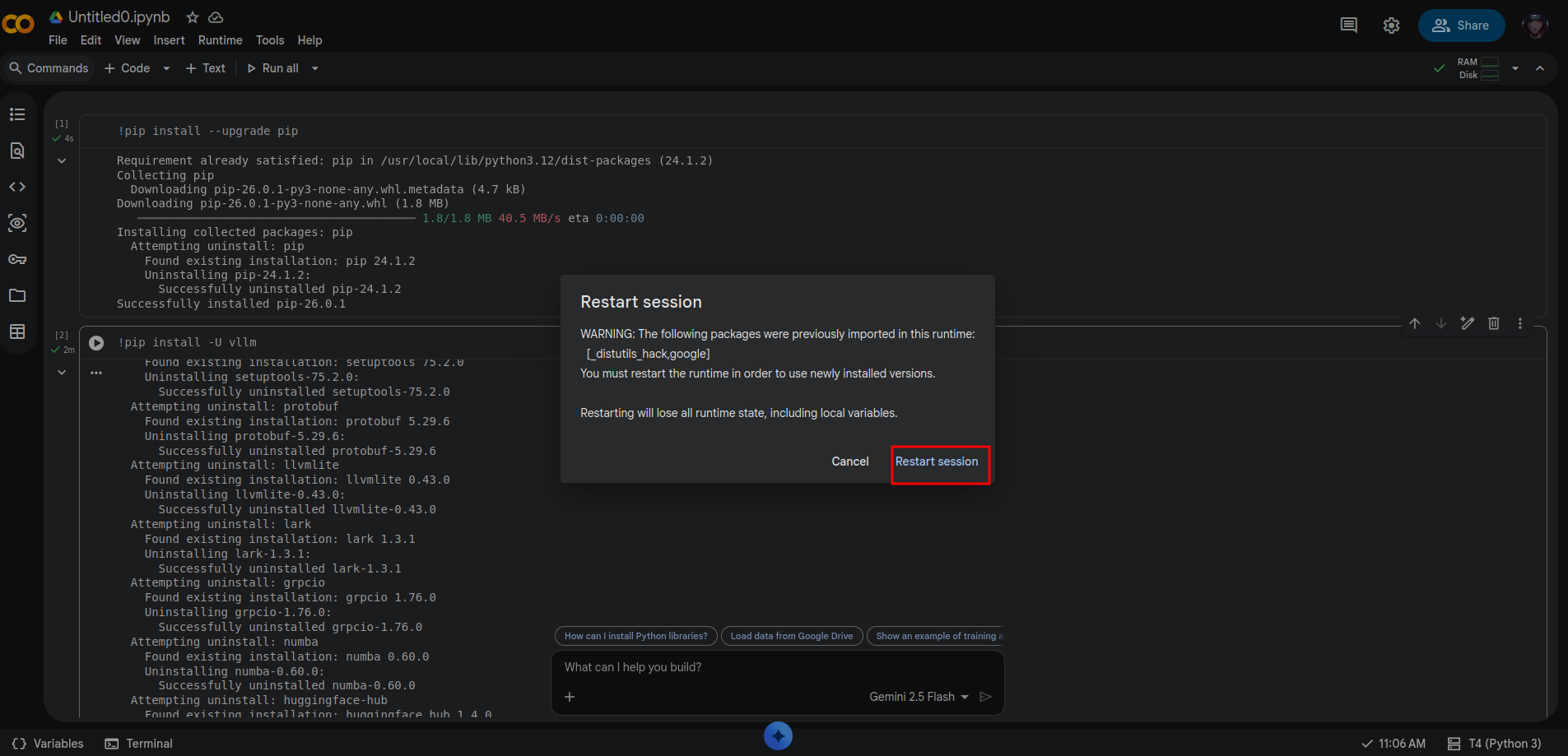Open the code snippets sidebar icon
This screenshot has width=1568, height=756.
17,187
